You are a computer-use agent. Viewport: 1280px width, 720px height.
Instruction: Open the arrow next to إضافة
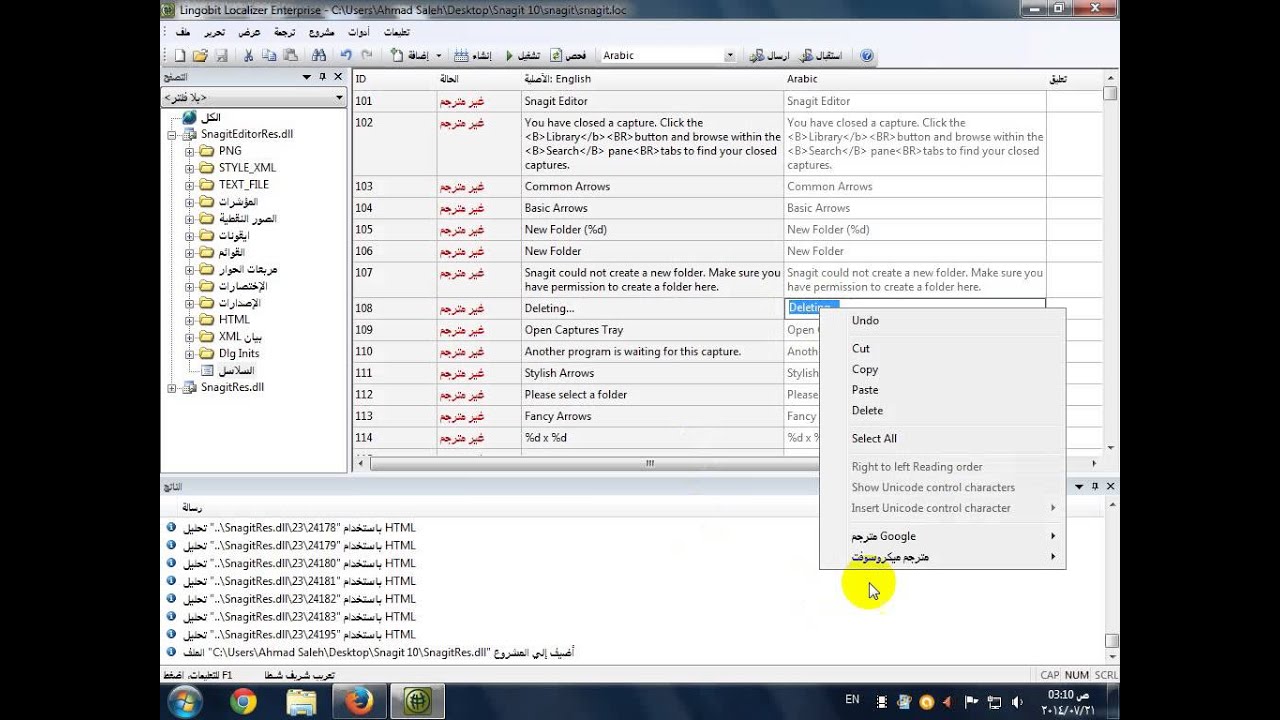coord(439,56)
